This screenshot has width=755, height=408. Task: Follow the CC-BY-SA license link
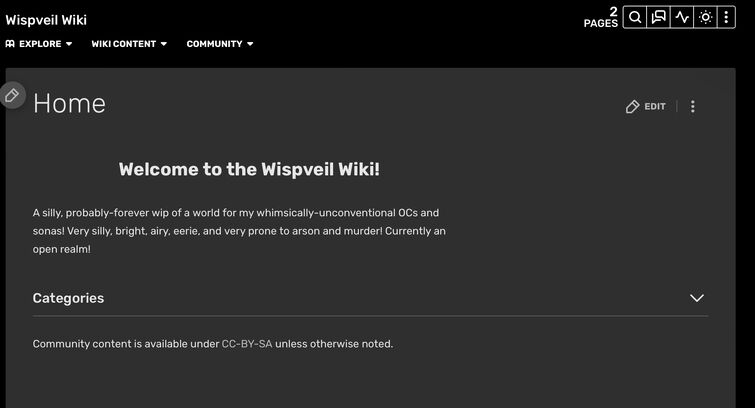click(x=247, y=344)
